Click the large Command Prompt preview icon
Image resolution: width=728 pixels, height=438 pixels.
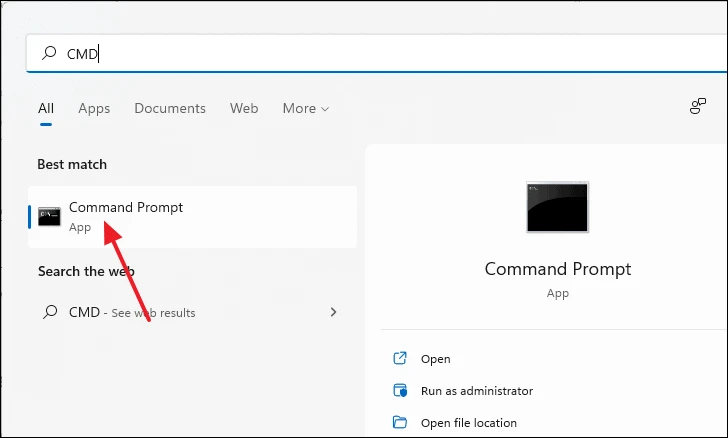(x=557, y=207)
